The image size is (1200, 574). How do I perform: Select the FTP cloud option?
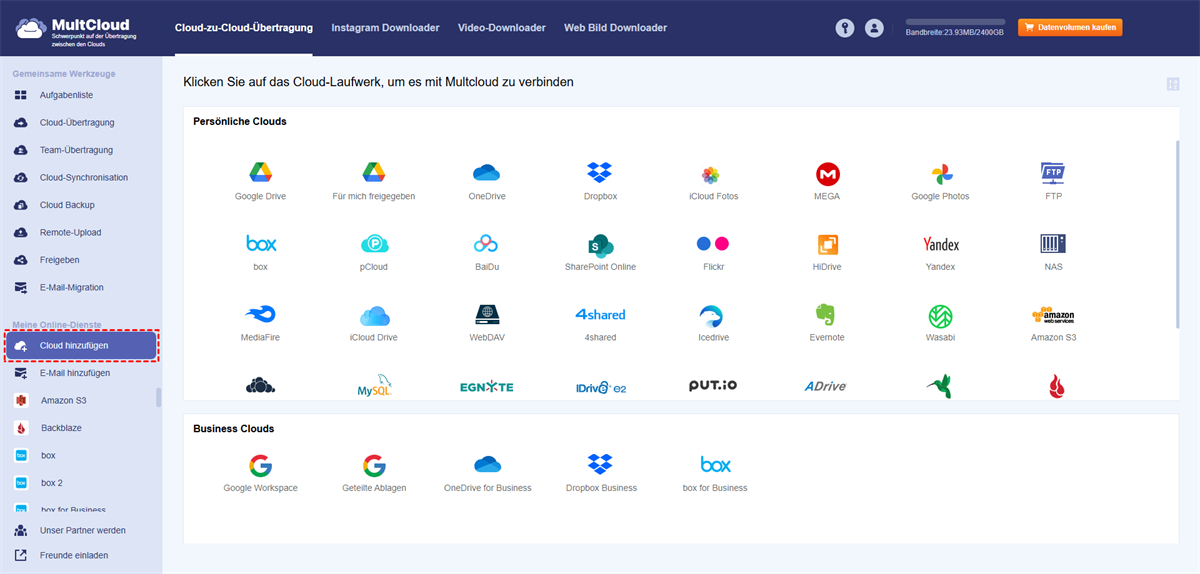coord(1053,173)
